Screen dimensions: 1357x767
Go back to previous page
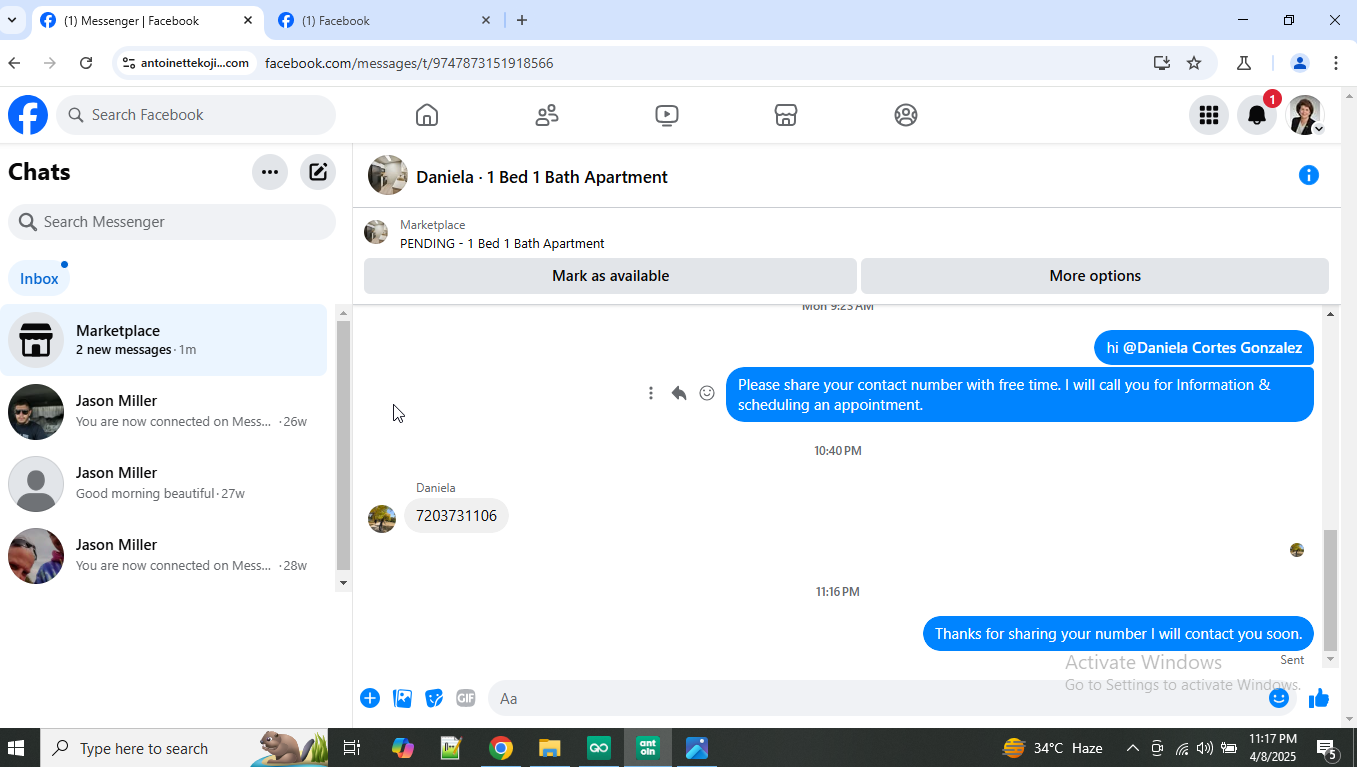(14, 63)
